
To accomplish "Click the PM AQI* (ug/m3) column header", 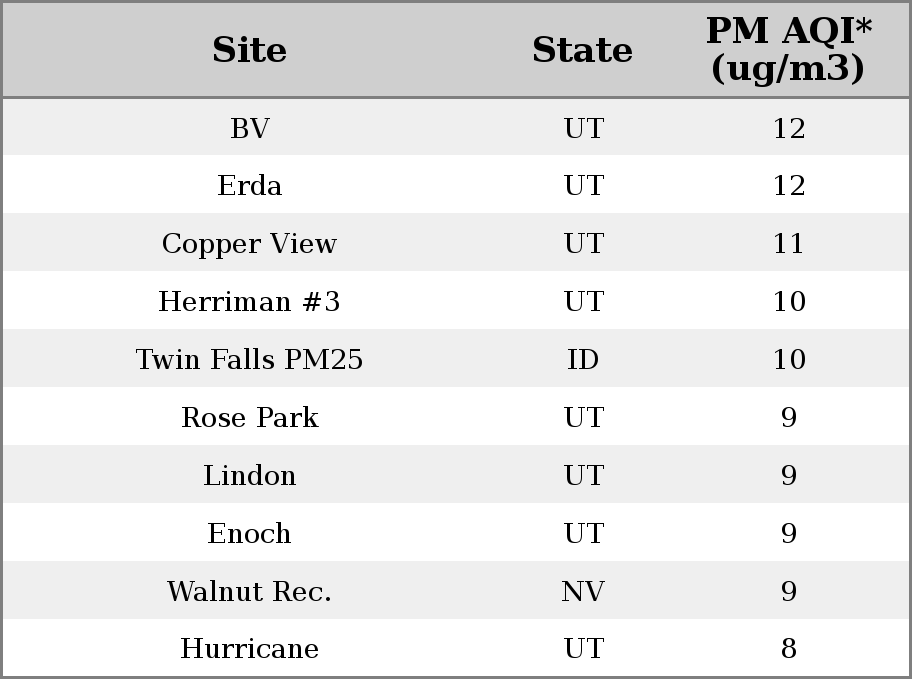I will pyautogui.click(x=789, y=49).
